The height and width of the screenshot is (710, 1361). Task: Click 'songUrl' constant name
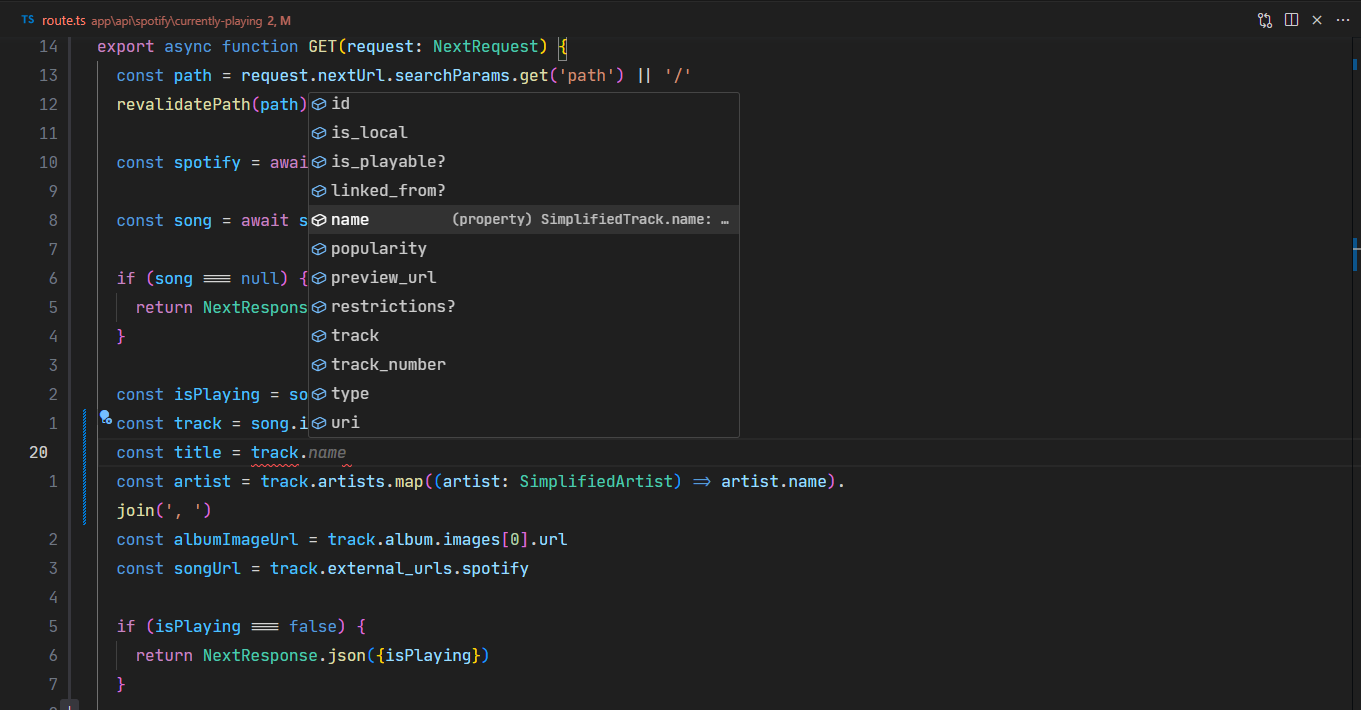207,568
